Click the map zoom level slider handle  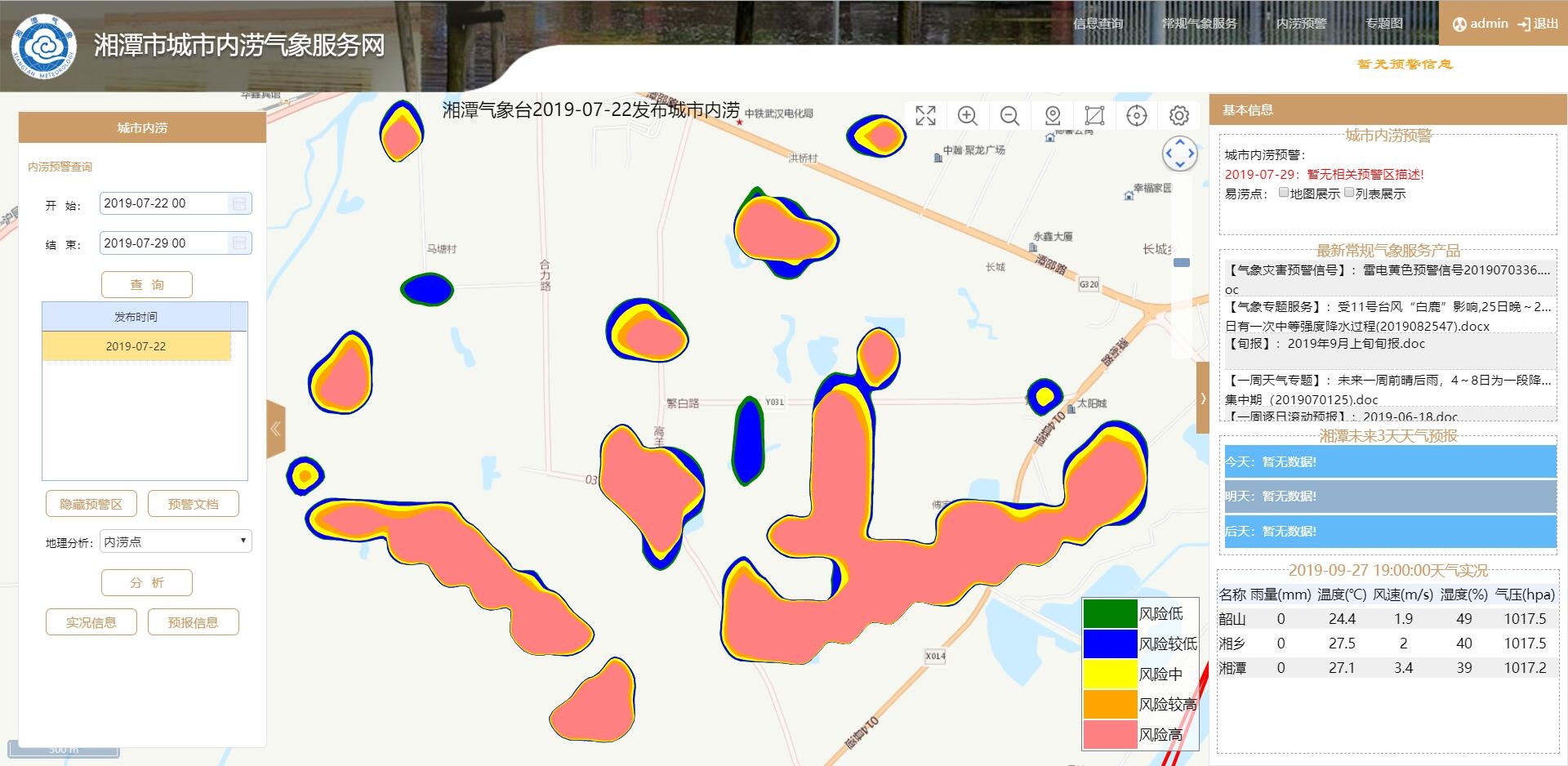coord(1181,262)
